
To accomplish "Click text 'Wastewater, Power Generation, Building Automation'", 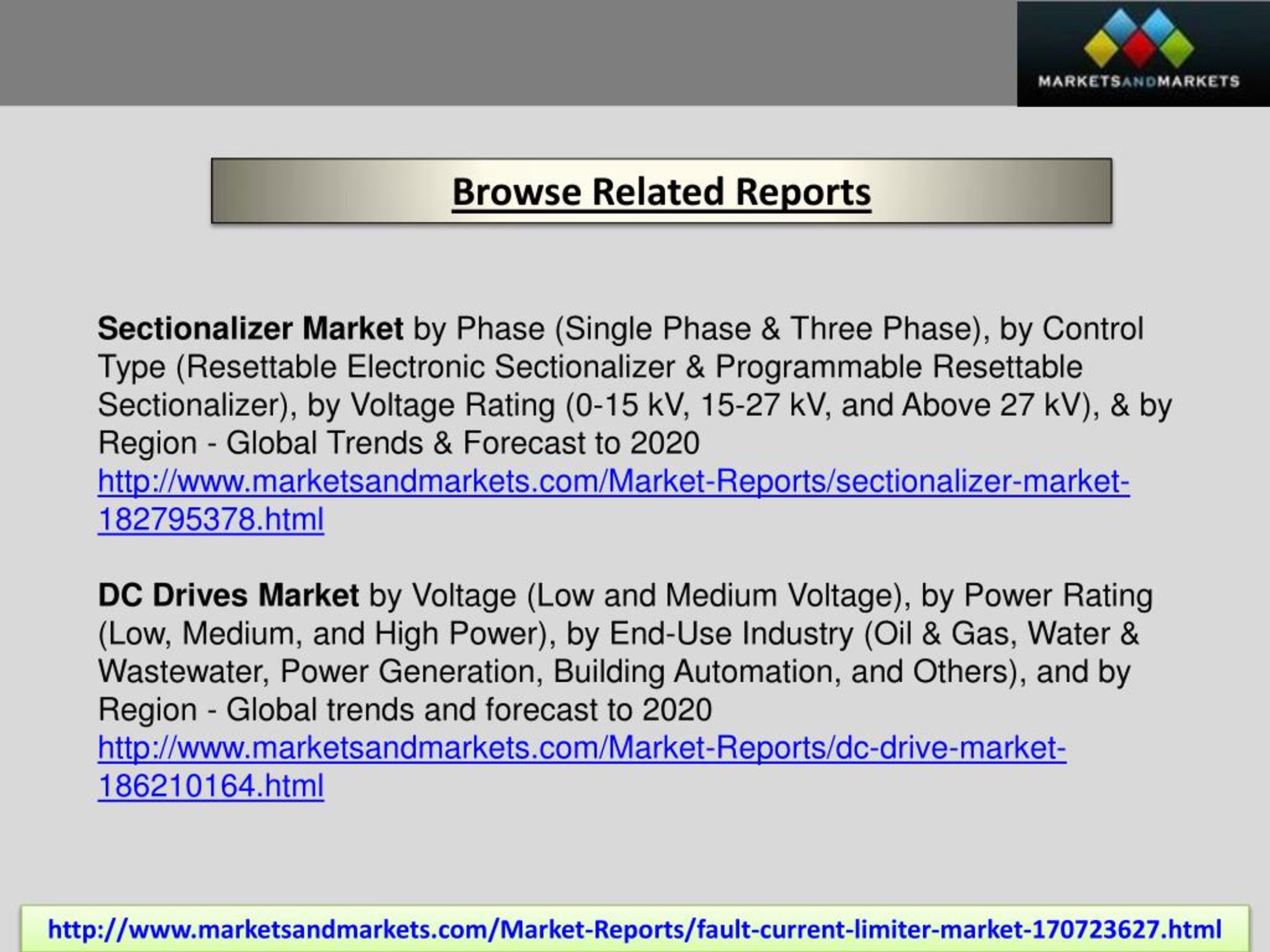I will [469, 672].
